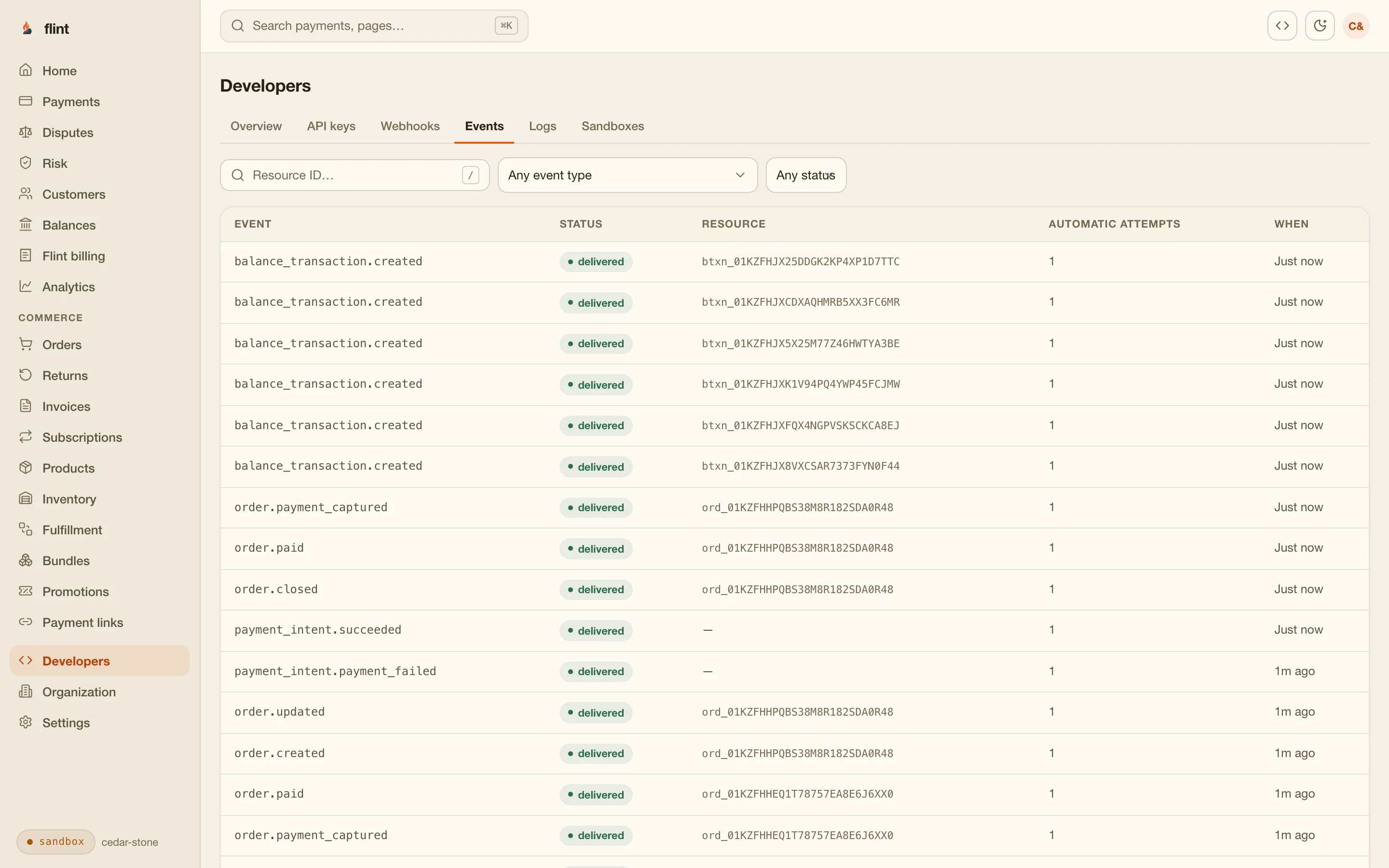Click the Payments card icon in sidebar
Viewport: 1389px width, 868px height.
tap(25, 101)
